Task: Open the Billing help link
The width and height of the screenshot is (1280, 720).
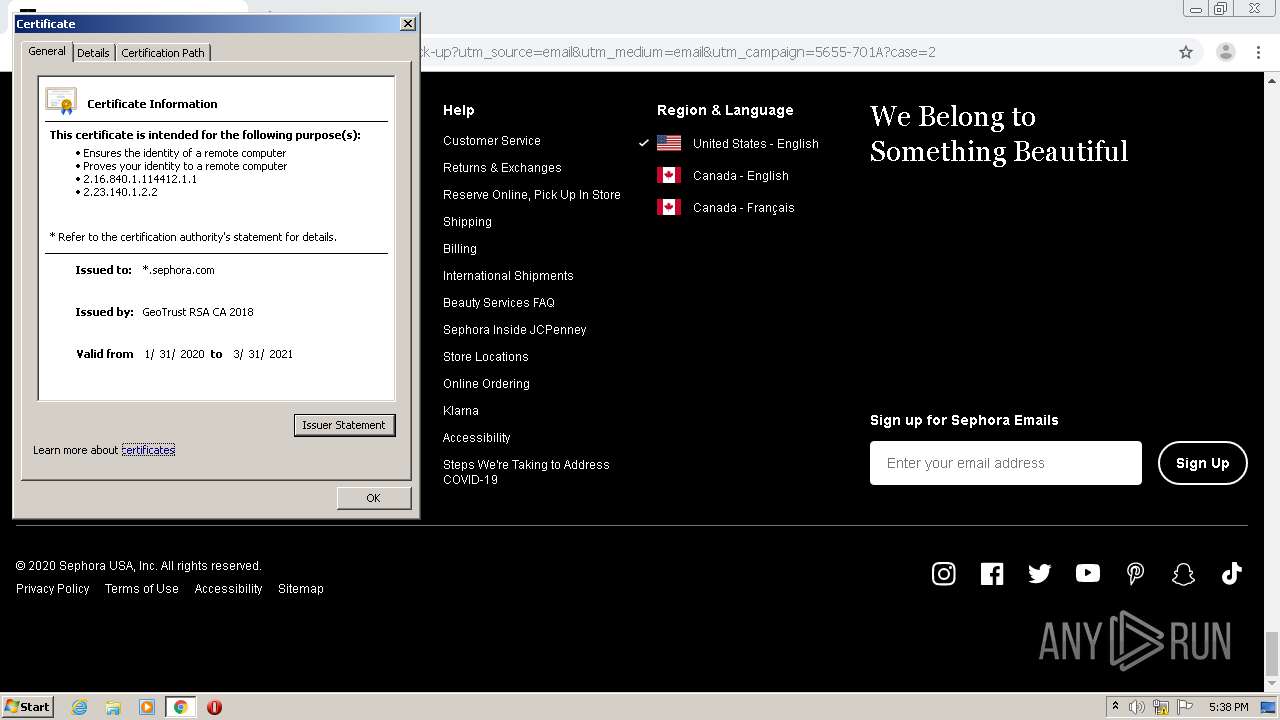Action: click(460, 249)
